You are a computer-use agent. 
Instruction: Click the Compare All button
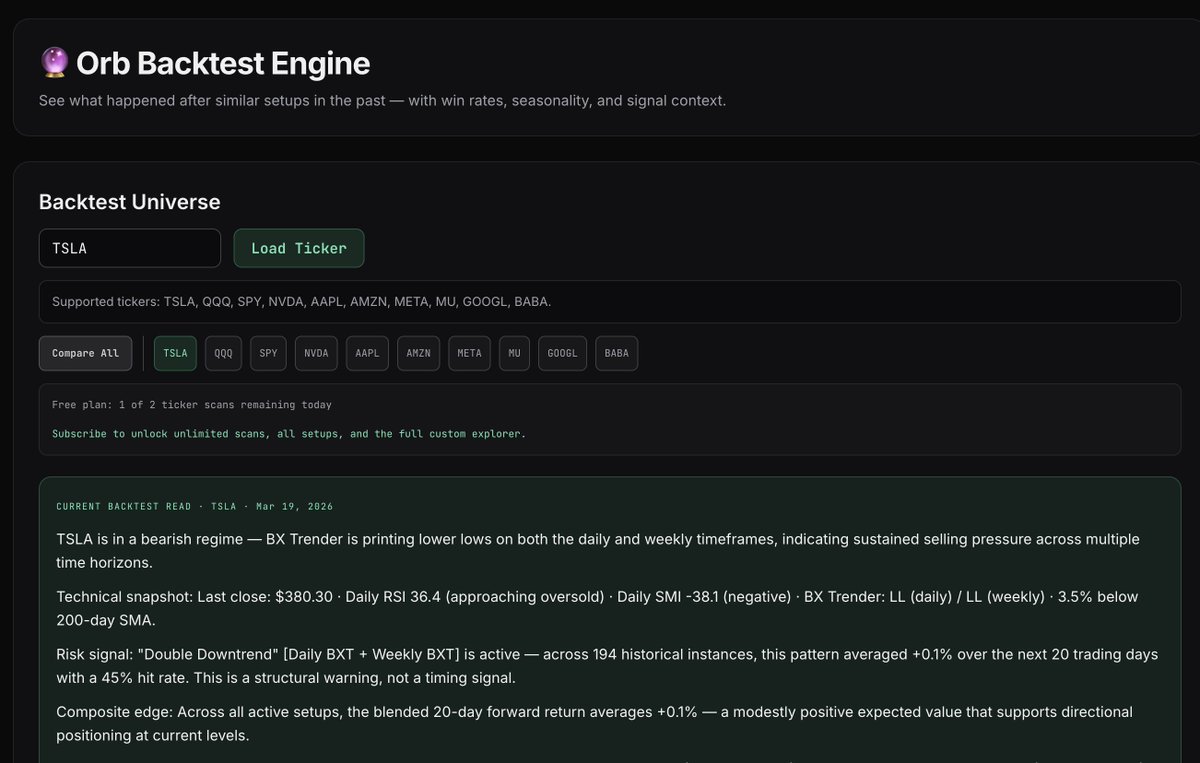tap(85, 353)
